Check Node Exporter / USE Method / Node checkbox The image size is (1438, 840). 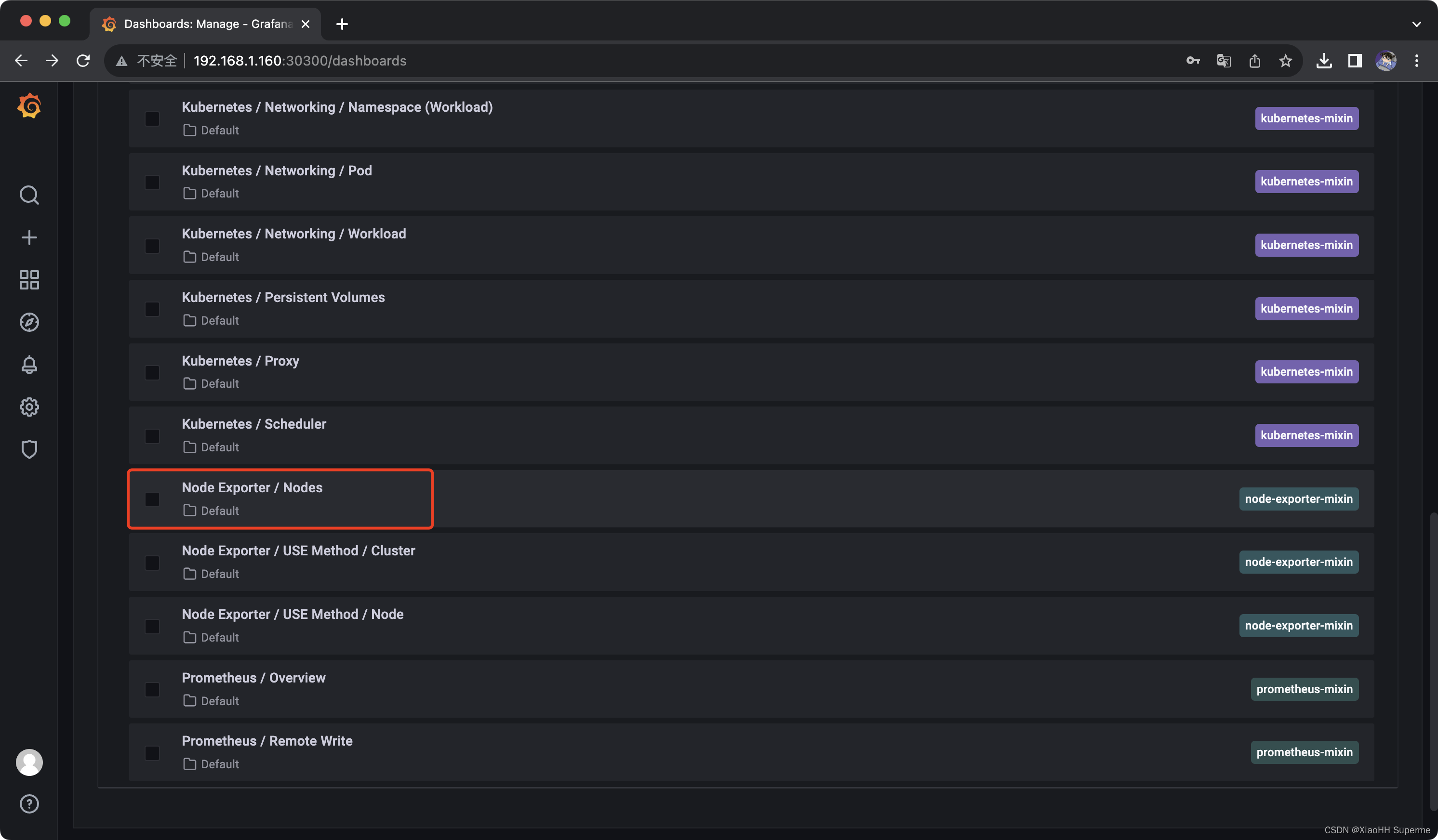click(152, 626)
